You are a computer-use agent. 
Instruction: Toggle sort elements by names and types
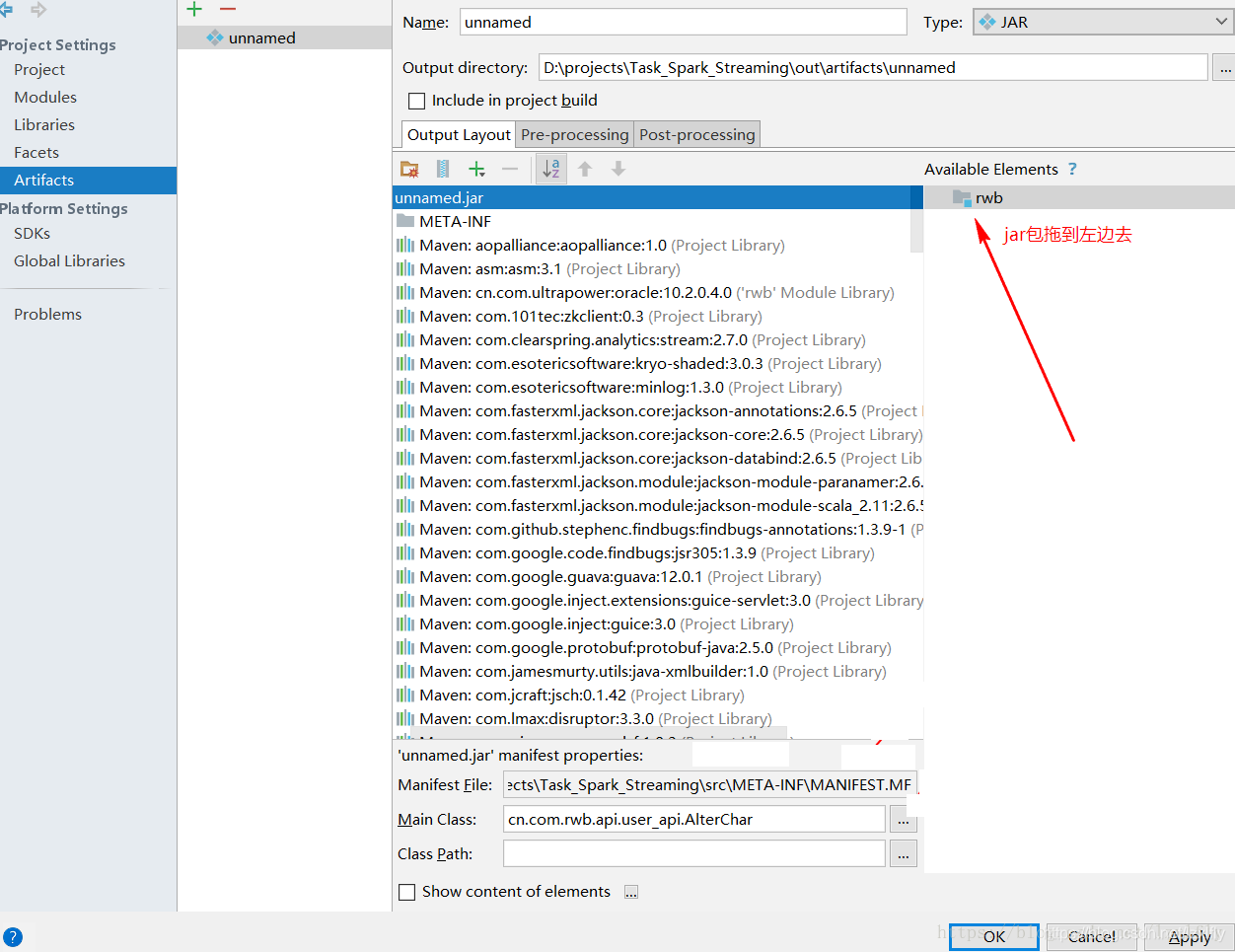pyautogui.click(x=551, y=169)
